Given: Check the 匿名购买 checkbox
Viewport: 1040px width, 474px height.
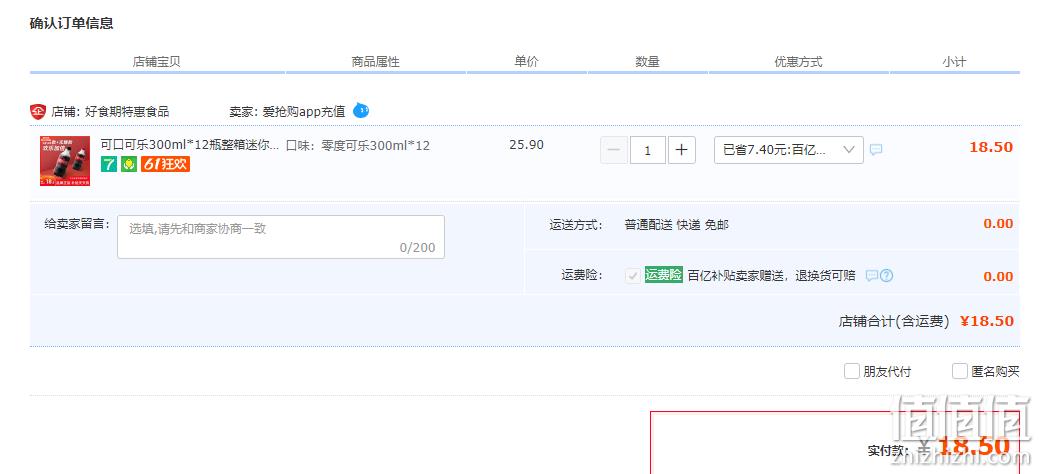Looking at the screenshot, I should coord(960,371).
